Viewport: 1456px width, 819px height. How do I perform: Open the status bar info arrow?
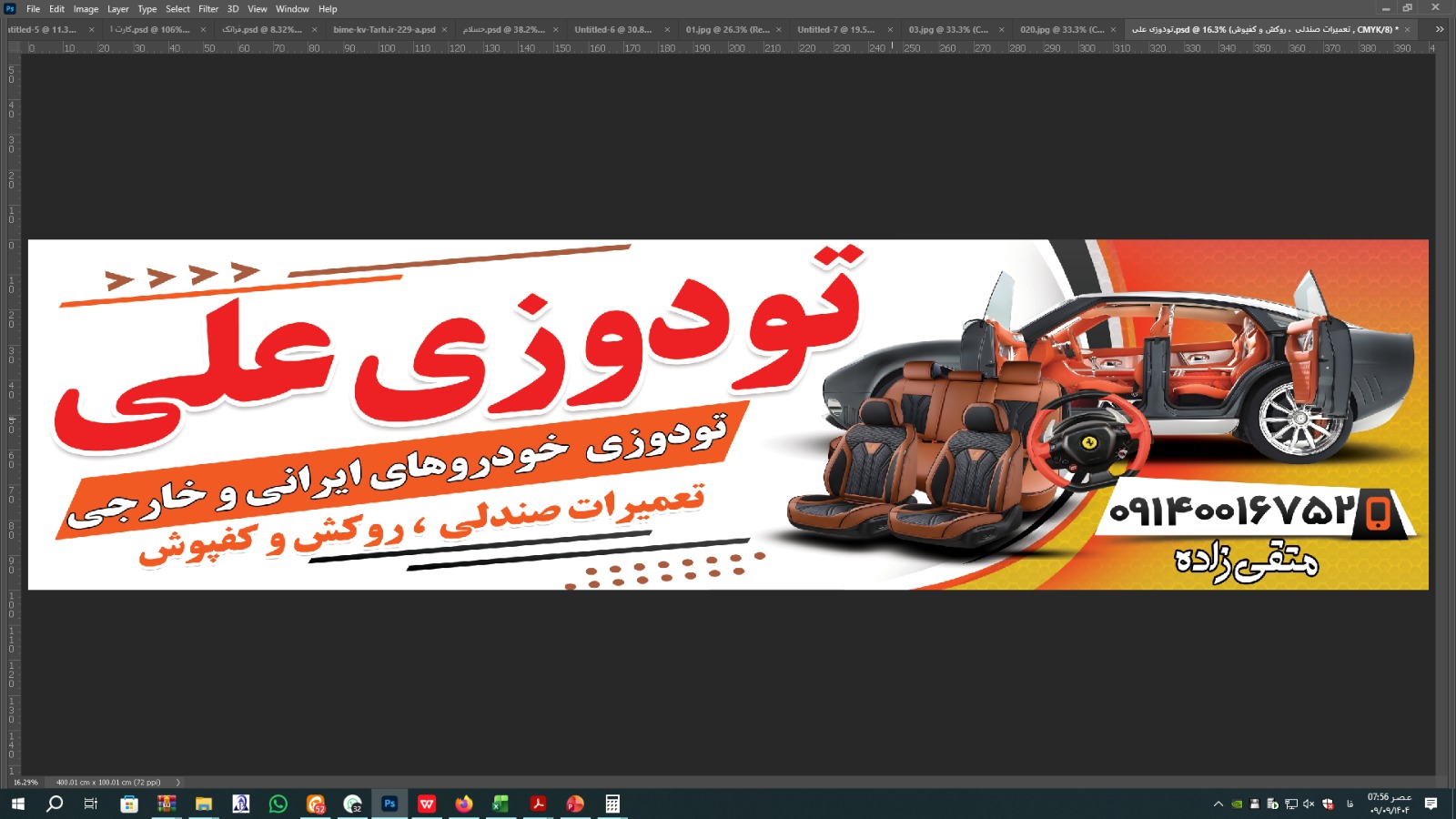pyautogui.click(x=178, y=782)
